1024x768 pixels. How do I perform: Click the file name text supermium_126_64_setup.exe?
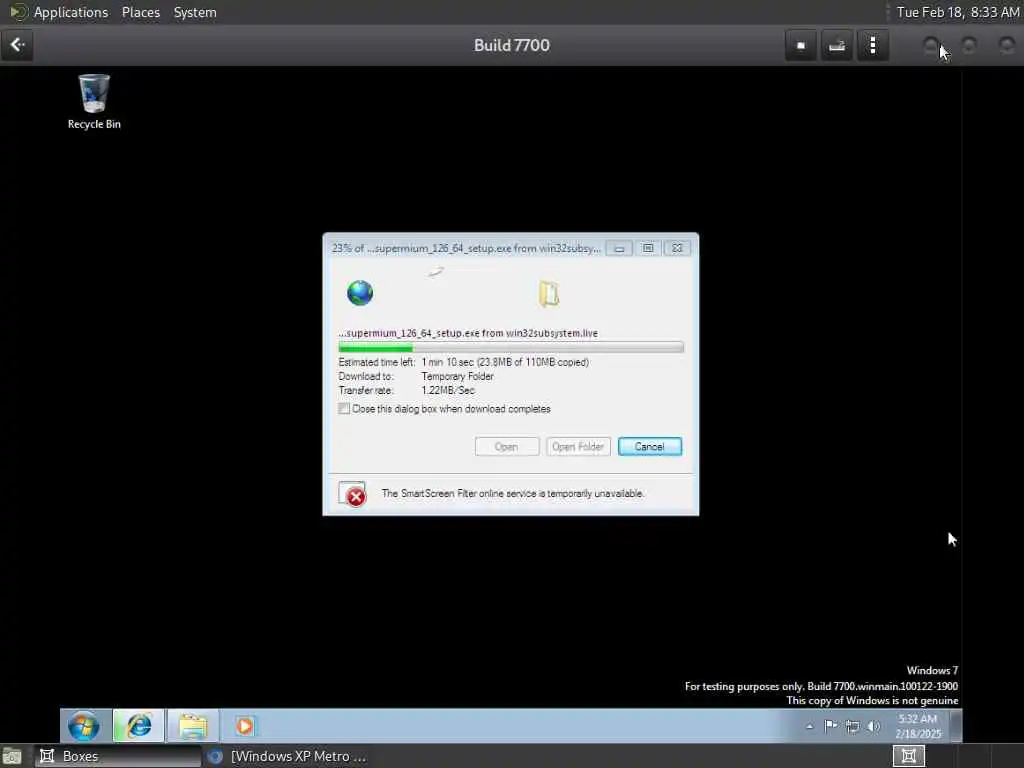pyautogui.click(x=468, y=333)
